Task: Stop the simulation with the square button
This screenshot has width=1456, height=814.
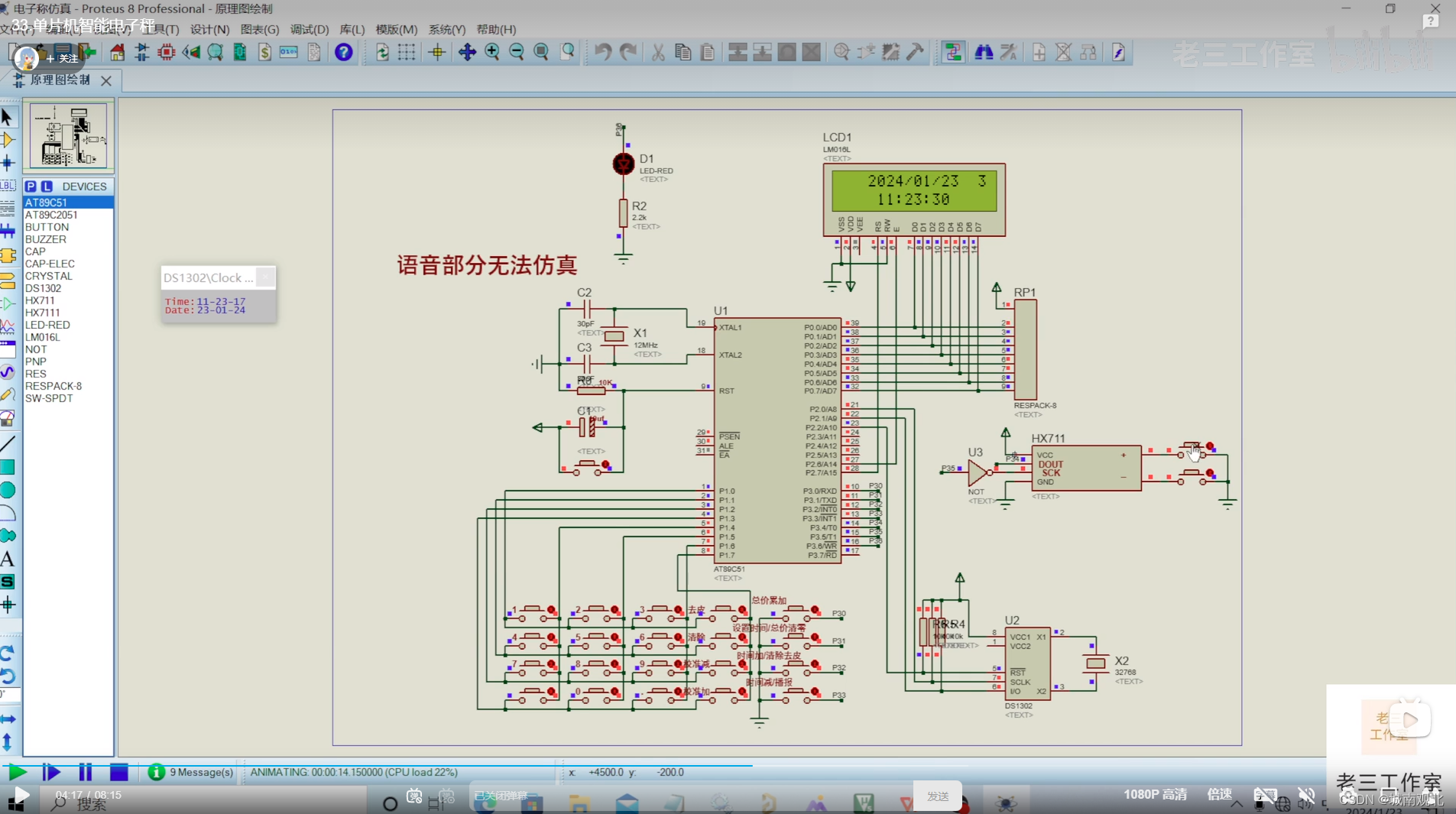Action: click(118, 772)
